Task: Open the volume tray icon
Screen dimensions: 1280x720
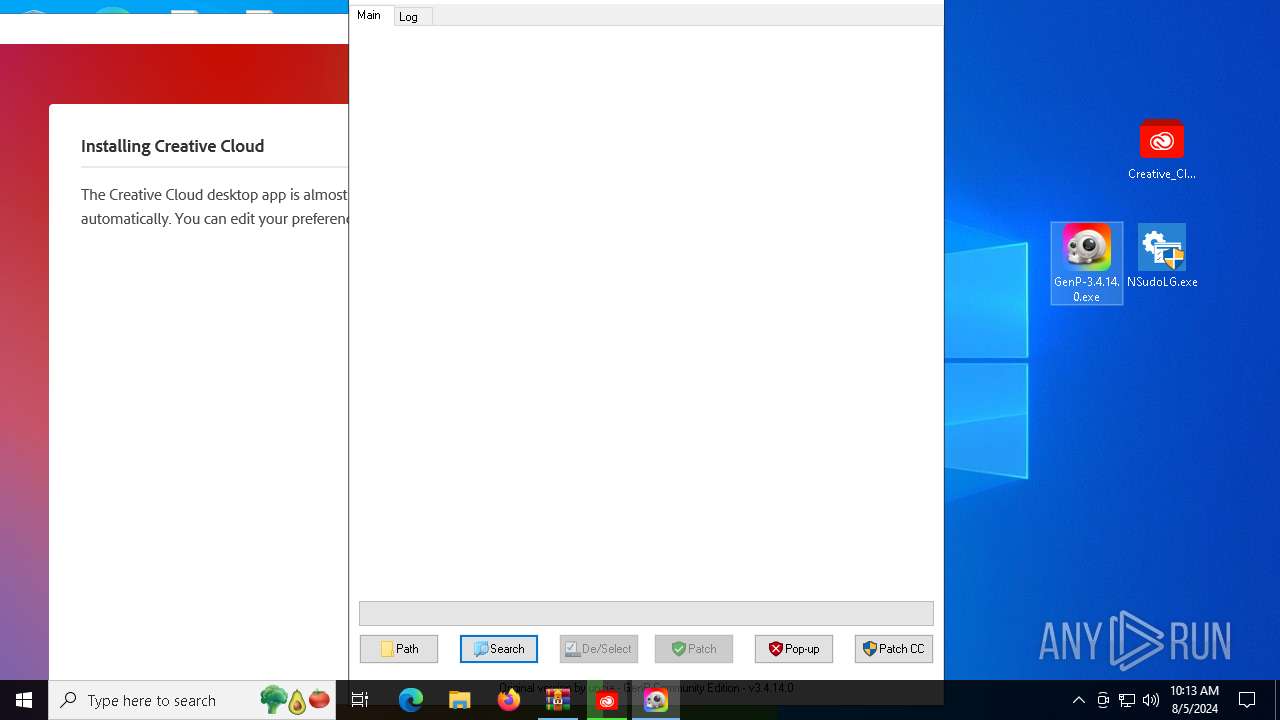Action: [x=1151, y=700]
